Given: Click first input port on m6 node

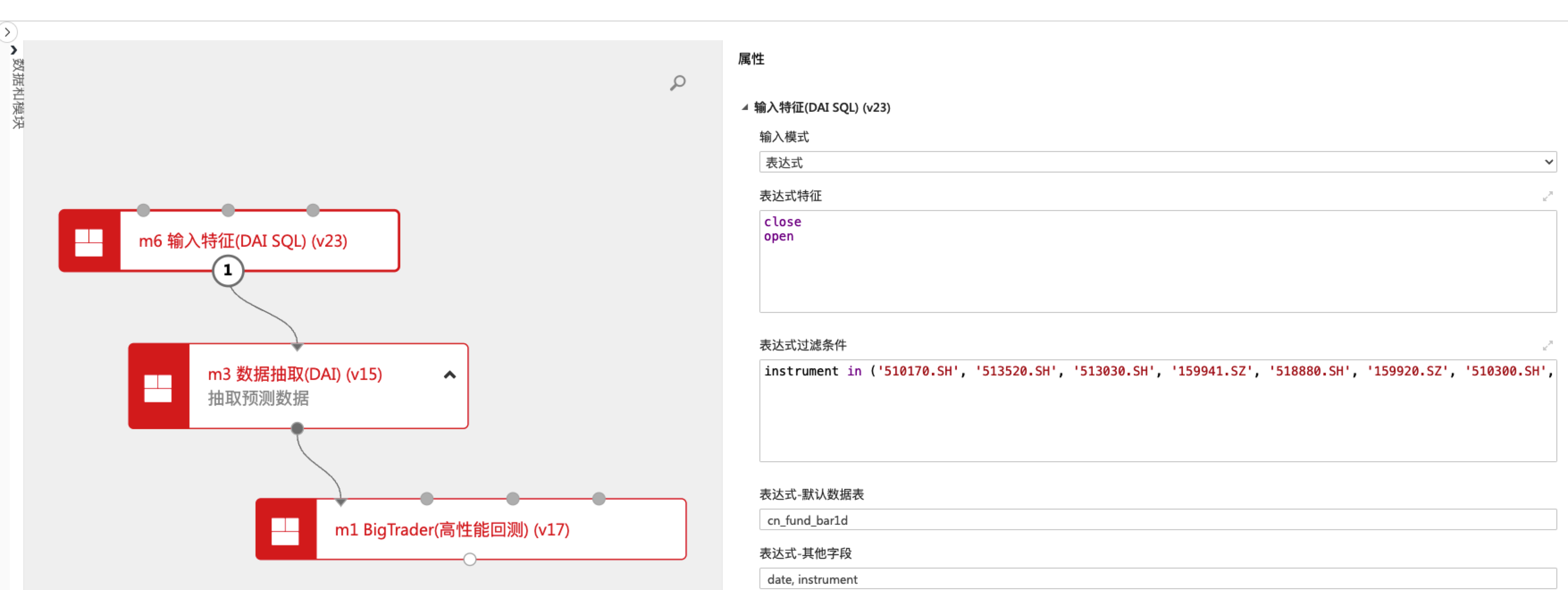Looking at the screenshot, I should 144,210.
